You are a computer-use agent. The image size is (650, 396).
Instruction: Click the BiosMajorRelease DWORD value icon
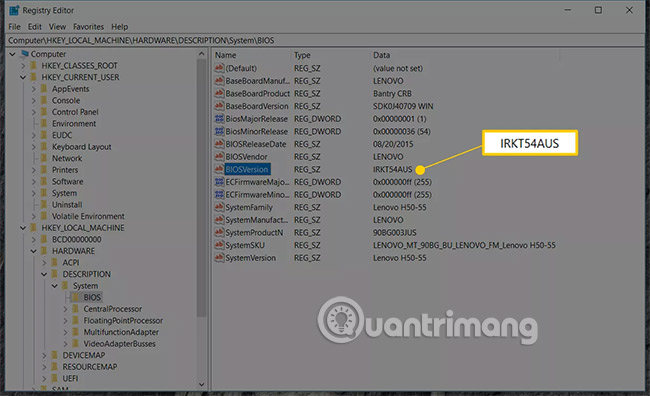[x=219, y=119]
